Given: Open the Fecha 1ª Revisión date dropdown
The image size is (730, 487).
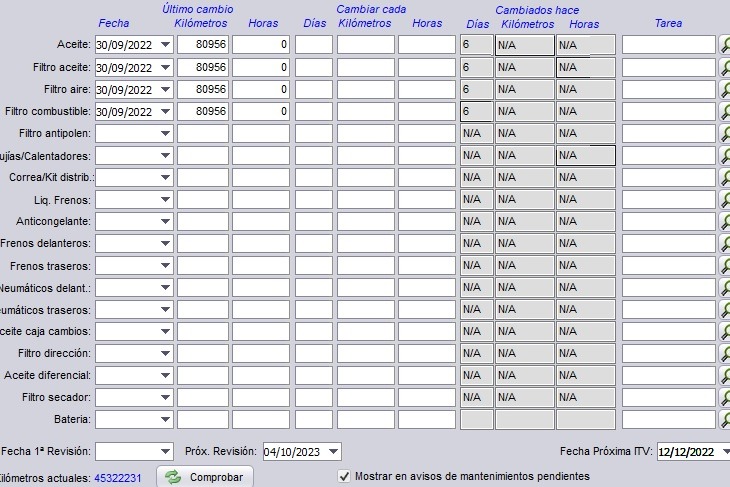Looking at the screenshot, I should (x=165, y=452).
